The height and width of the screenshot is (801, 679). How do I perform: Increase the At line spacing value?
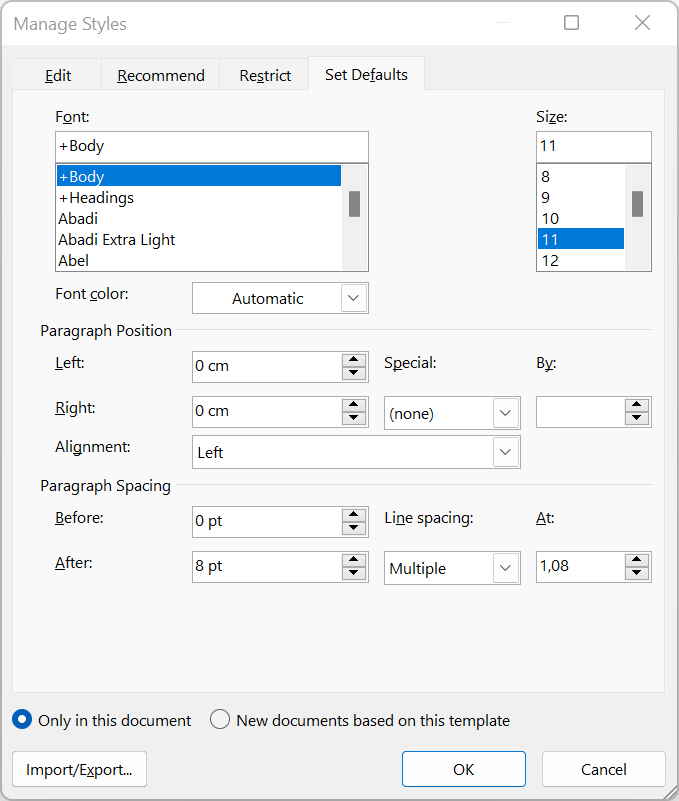point(637,561)
